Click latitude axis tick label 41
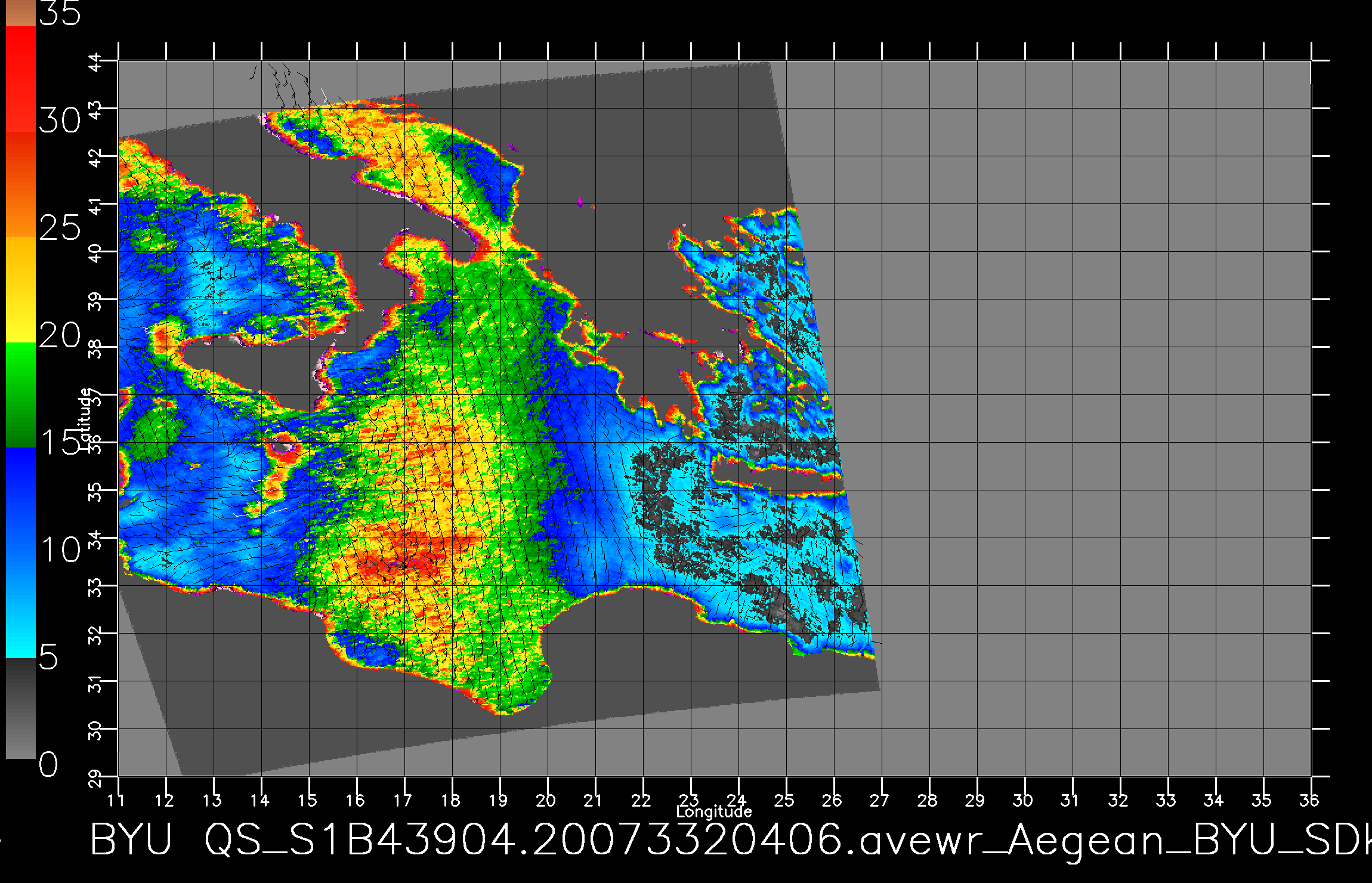This screenshot has height=883, width=1372. pos(96,205)
